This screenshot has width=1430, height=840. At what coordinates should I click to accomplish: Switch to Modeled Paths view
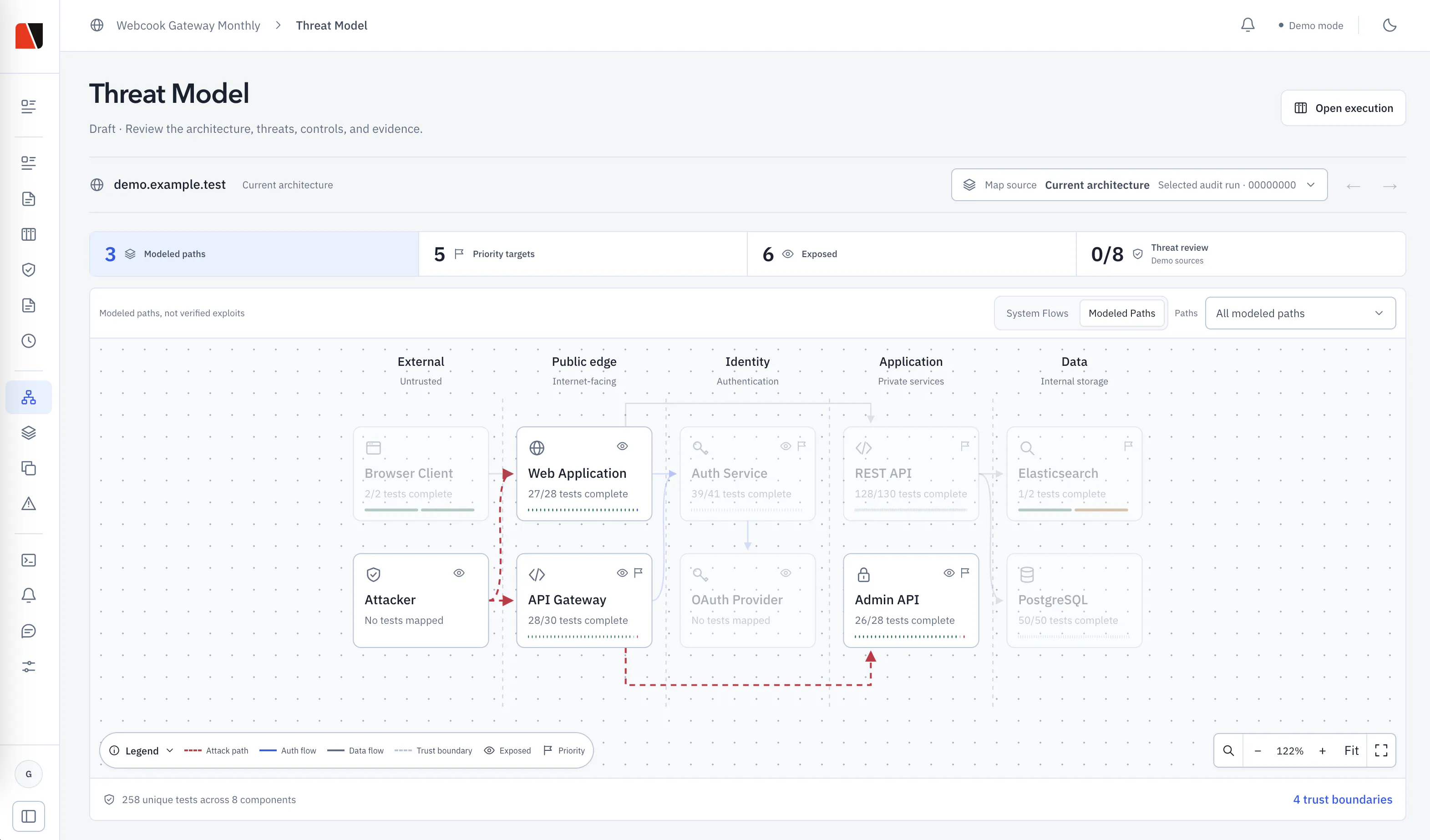click(1121, 313)
